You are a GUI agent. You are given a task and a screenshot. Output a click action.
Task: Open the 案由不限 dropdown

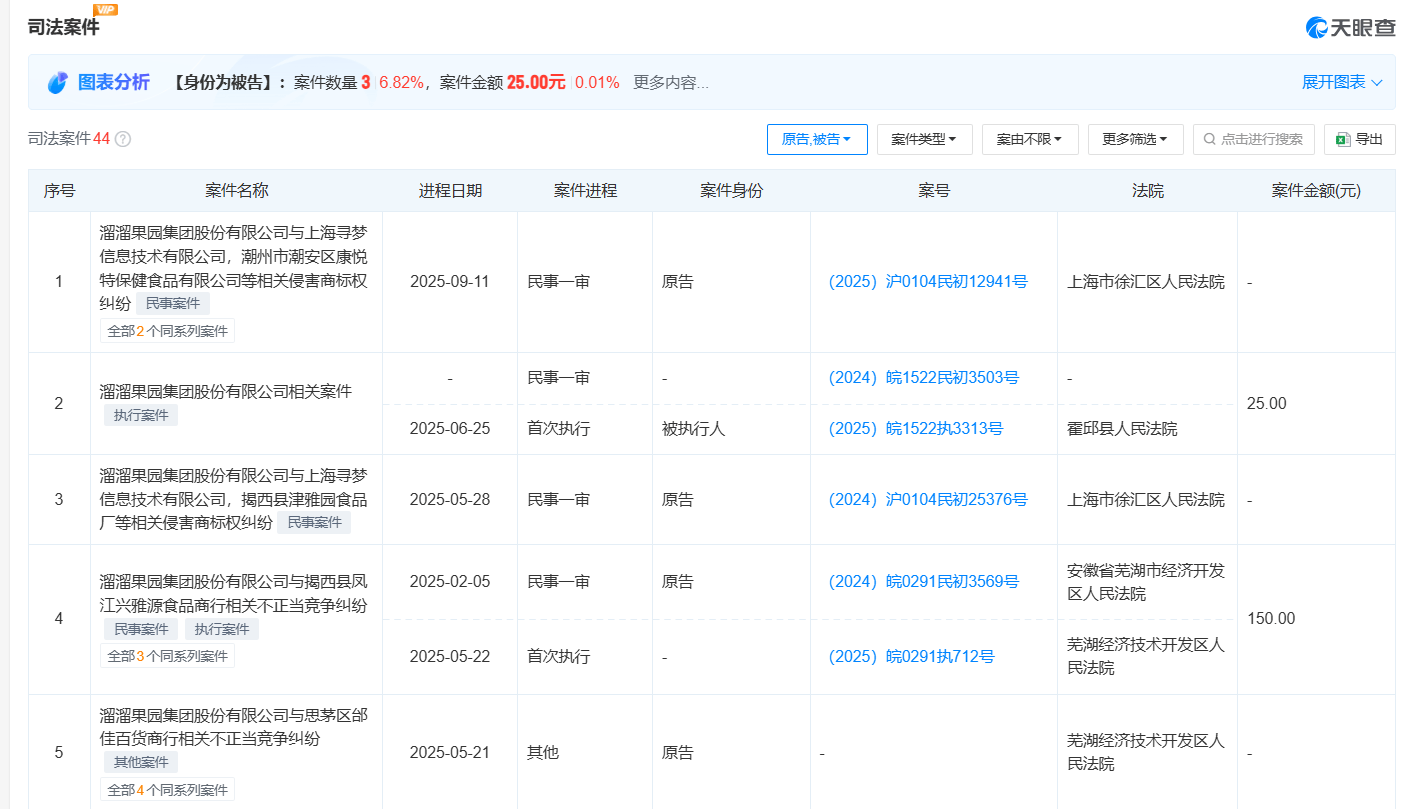1030,139
